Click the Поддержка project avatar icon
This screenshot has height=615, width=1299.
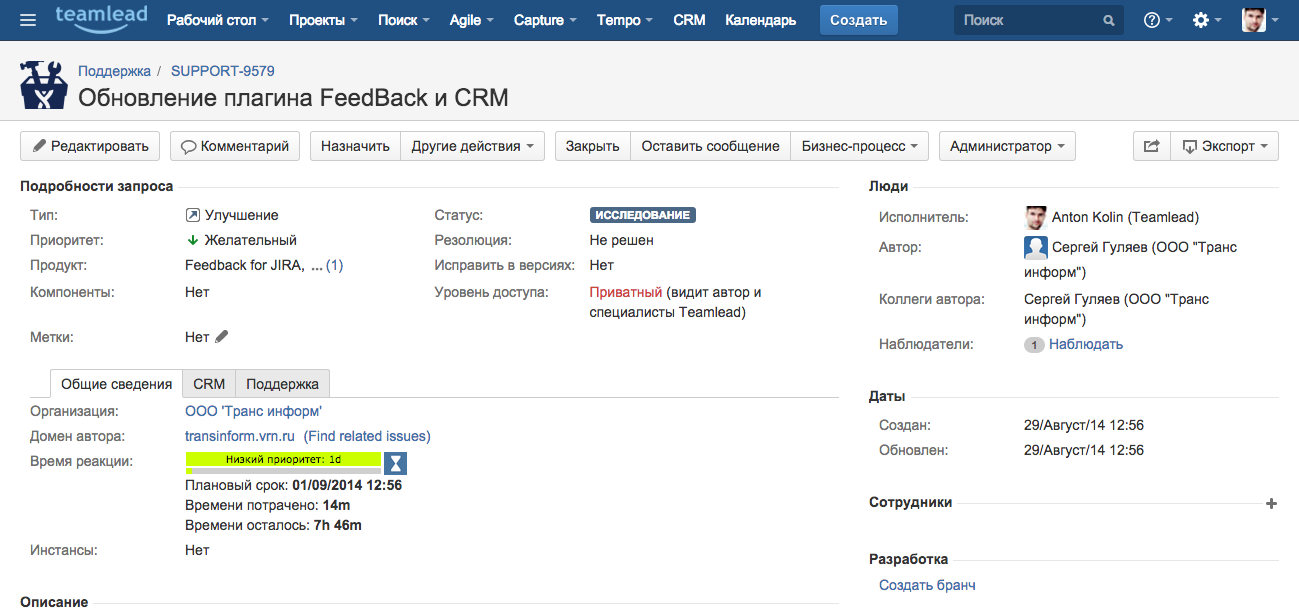[x=43, y=85]
